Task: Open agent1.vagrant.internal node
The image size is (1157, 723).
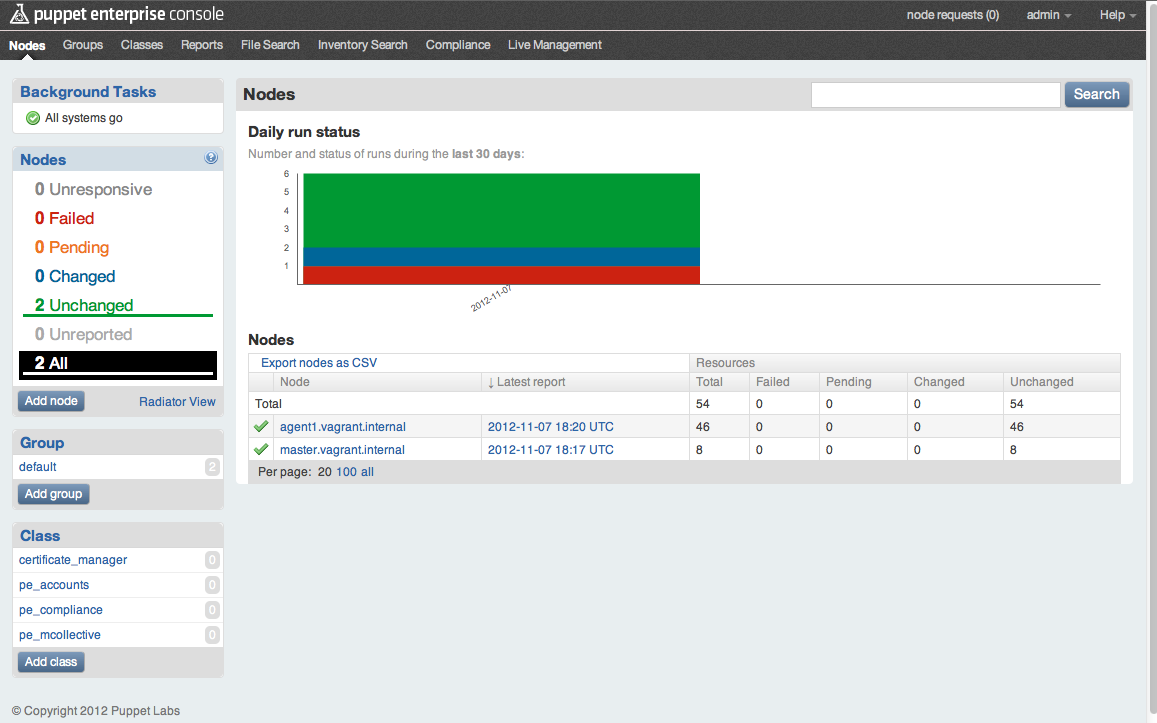Action: (x=342, y=426)
